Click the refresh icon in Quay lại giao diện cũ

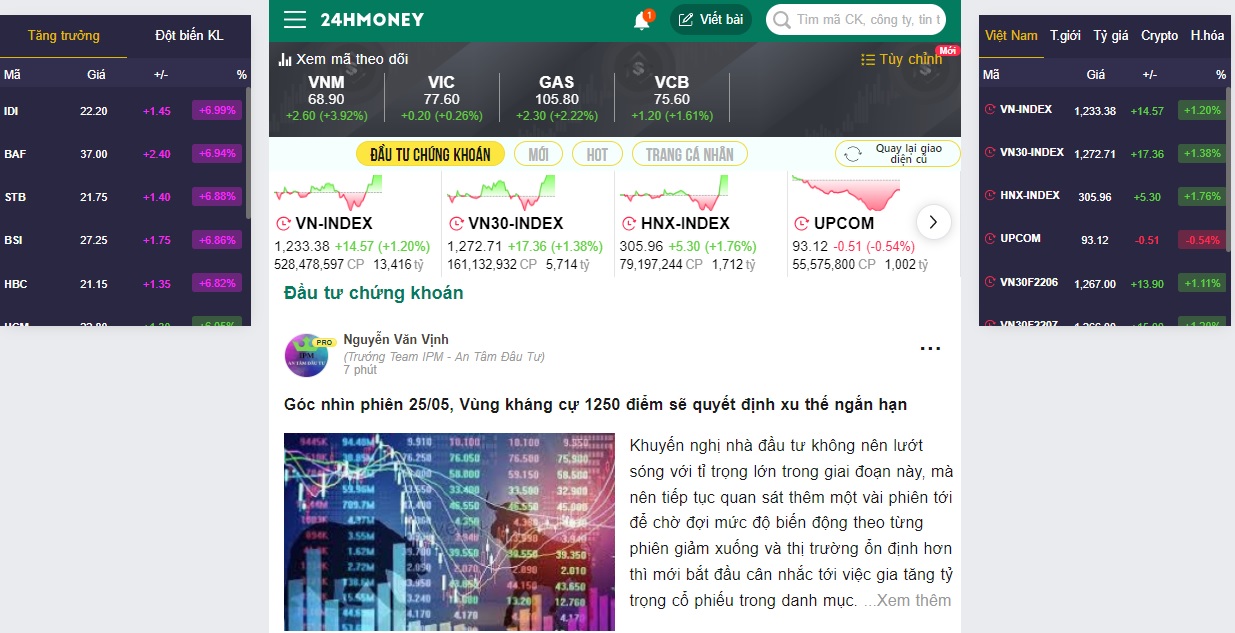[852, 154]
